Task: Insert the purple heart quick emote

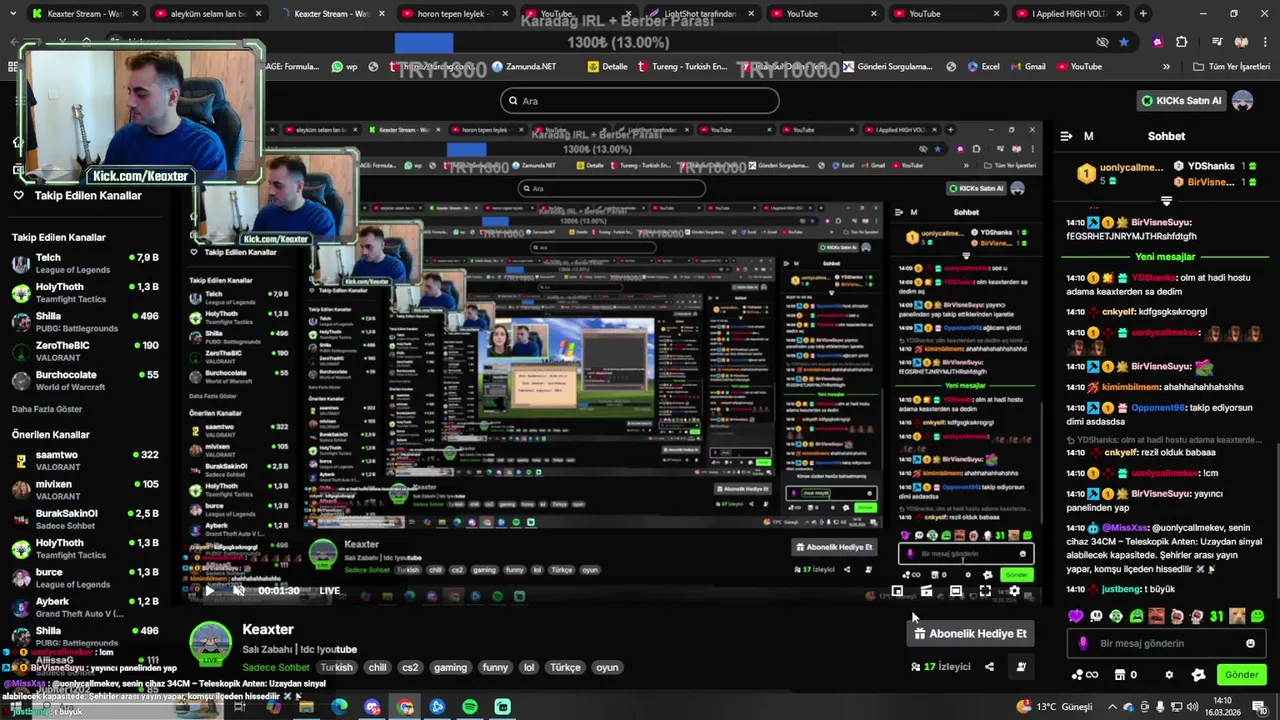Action: (x=1076, y=616)
